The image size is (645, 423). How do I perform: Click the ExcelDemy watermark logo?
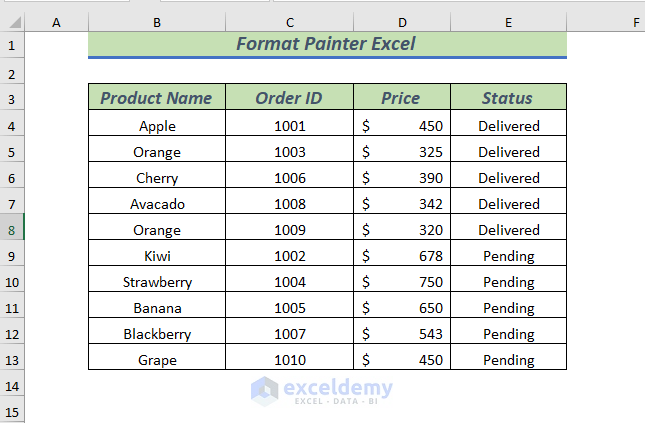(x=265, y=390)
